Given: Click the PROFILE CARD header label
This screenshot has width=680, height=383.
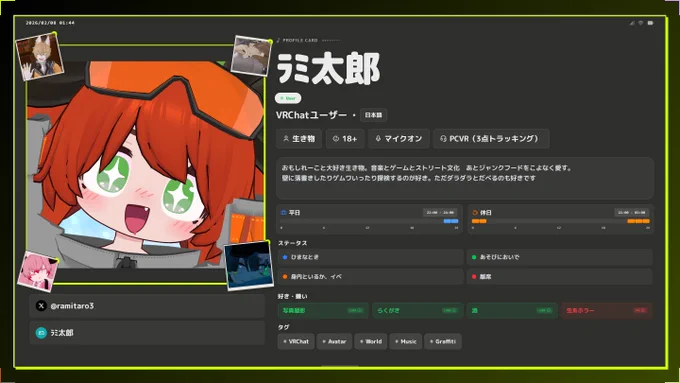Looking at the screenshot, I should [300, 40].
